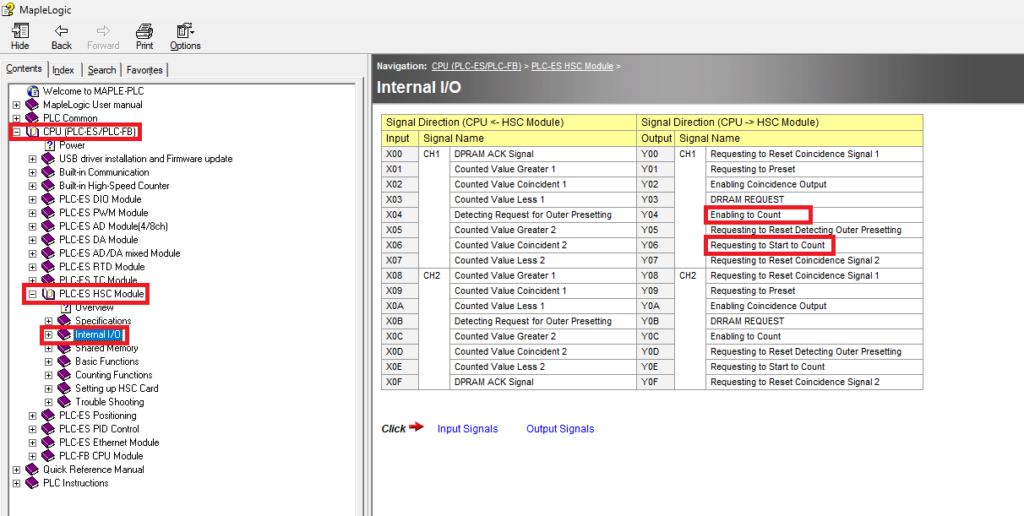Screen dimensions: 1024x516
Task: Collapse the PLC-ES HSC Module node
Action: pos(32,294)
